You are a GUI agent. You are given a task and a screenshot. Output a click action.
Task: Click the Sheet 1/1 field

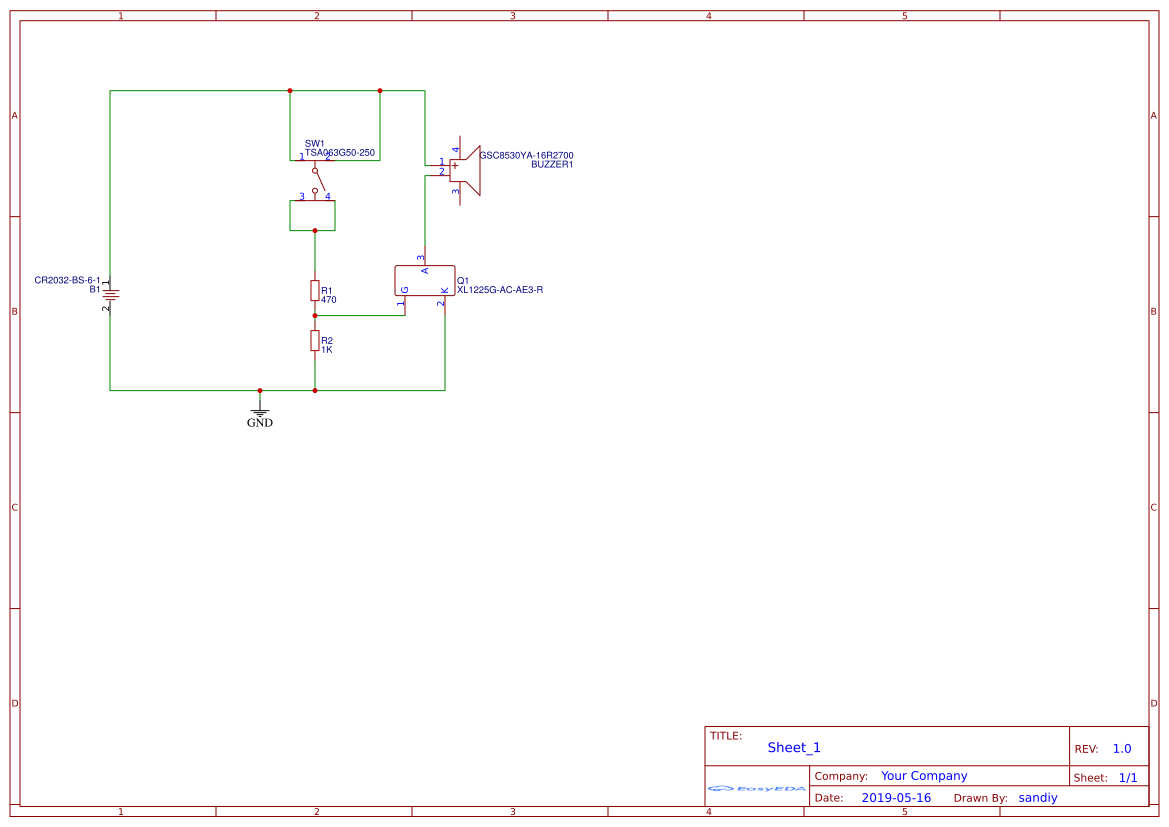[x=1129, y=777]
